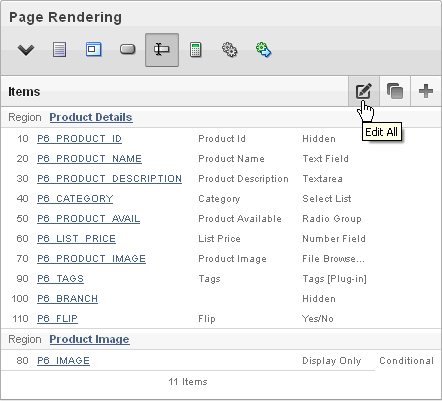Viewport: 442px width, 401px height.
Task: Show Regions view icon
Action: tap(93, 49)
